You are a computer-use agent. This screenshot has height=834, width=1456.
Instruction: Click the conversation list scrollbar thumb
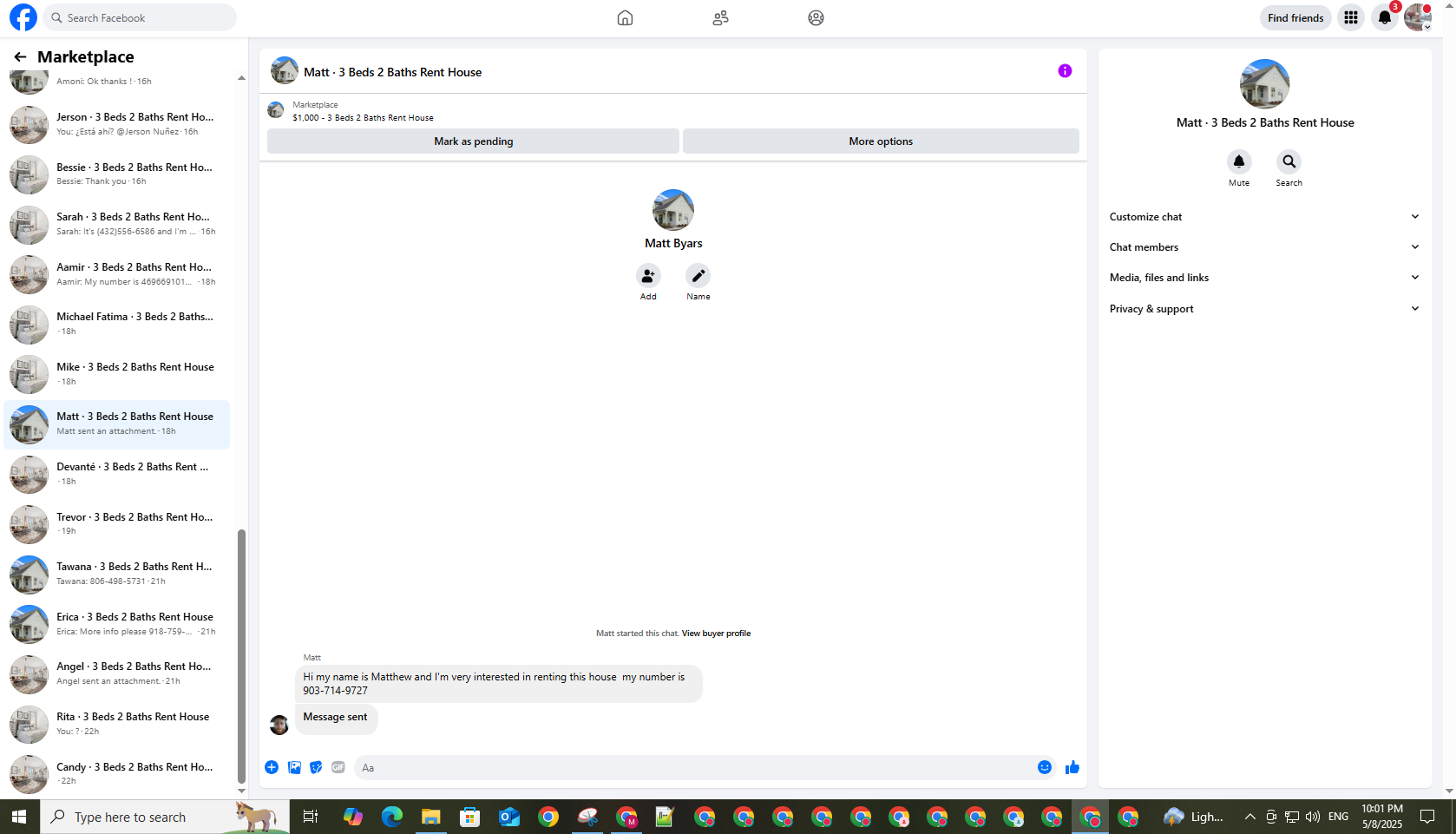tap(241, 656)
